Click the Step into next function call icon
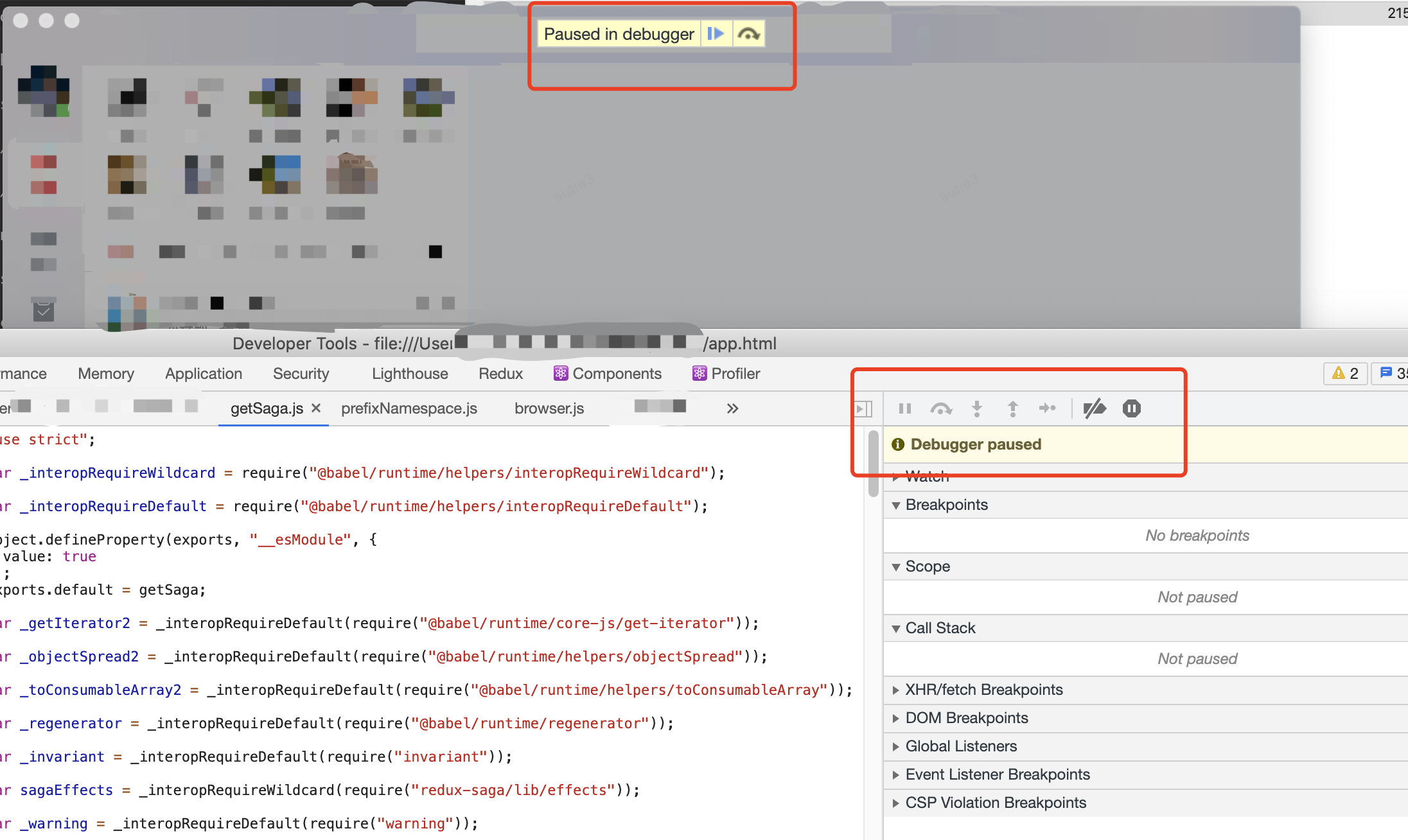This screenshot has width=1408, height=840. click(976, 408)
